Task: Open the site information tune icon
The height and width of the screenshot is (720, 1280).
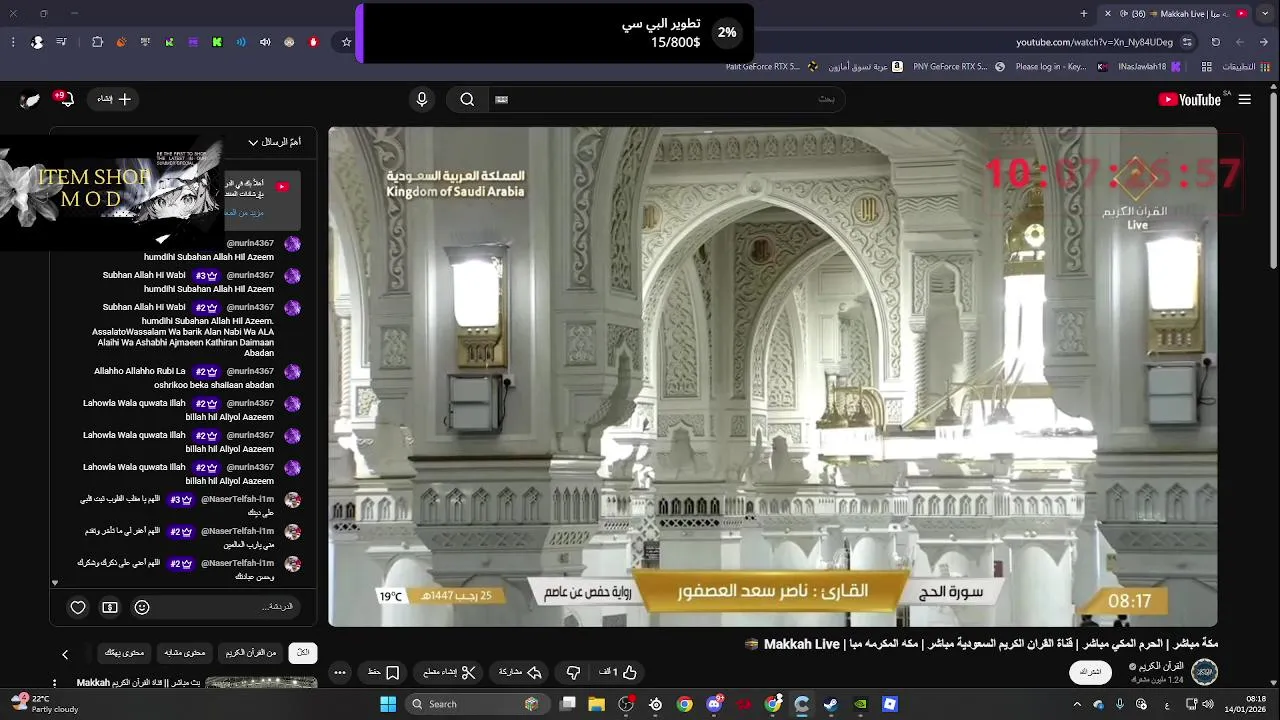Action: coord(1187,42)
